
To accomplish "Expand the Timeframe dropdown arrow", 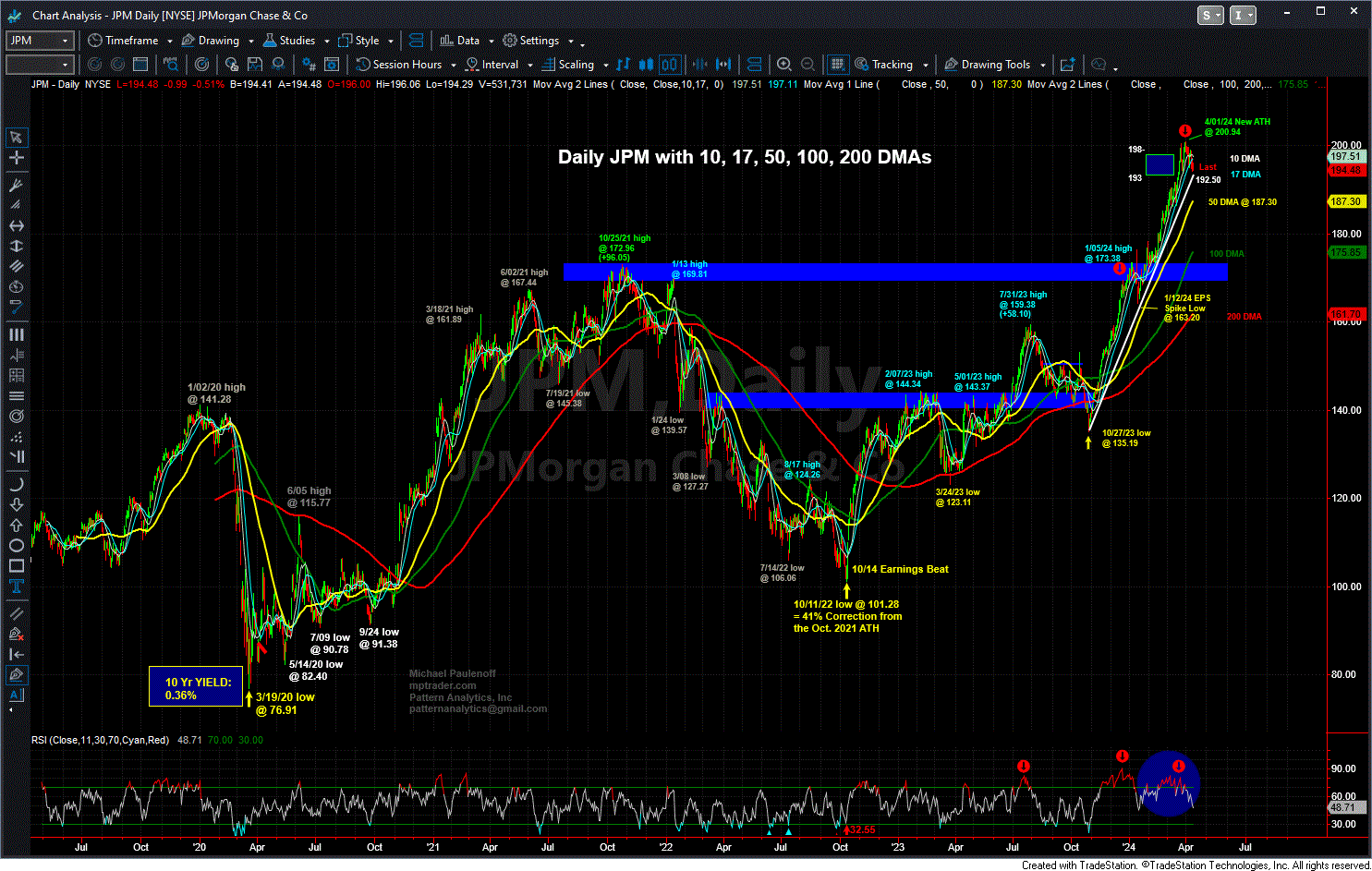I will point(170,41).
